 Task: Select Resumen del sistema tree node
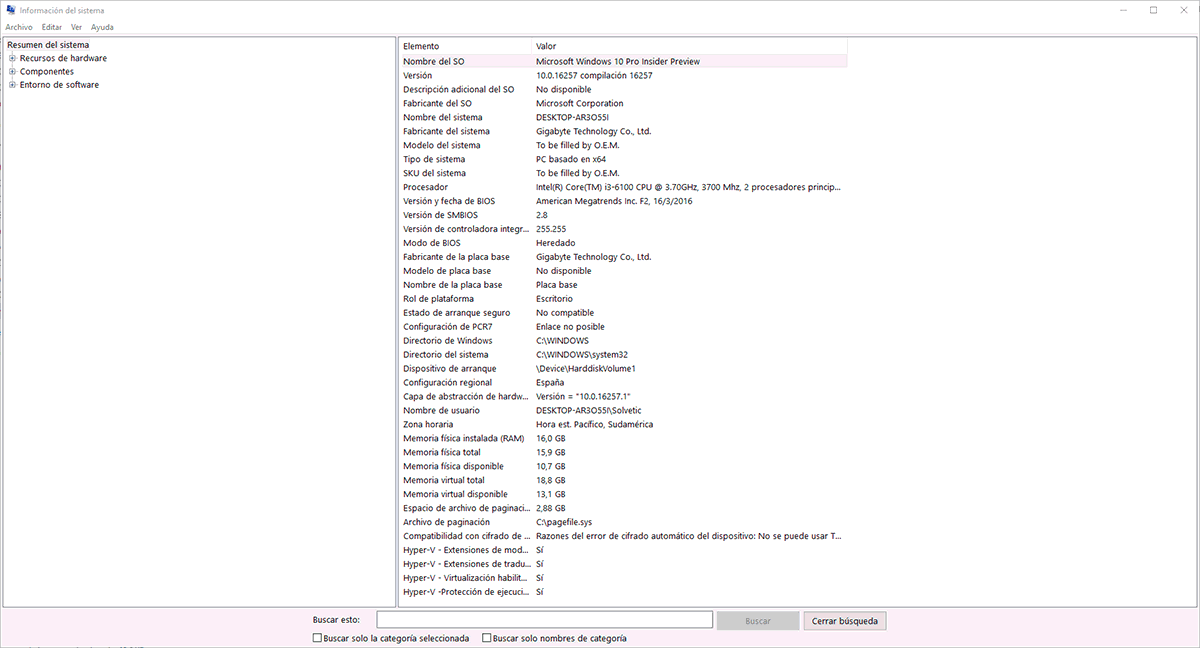(48, 45)
